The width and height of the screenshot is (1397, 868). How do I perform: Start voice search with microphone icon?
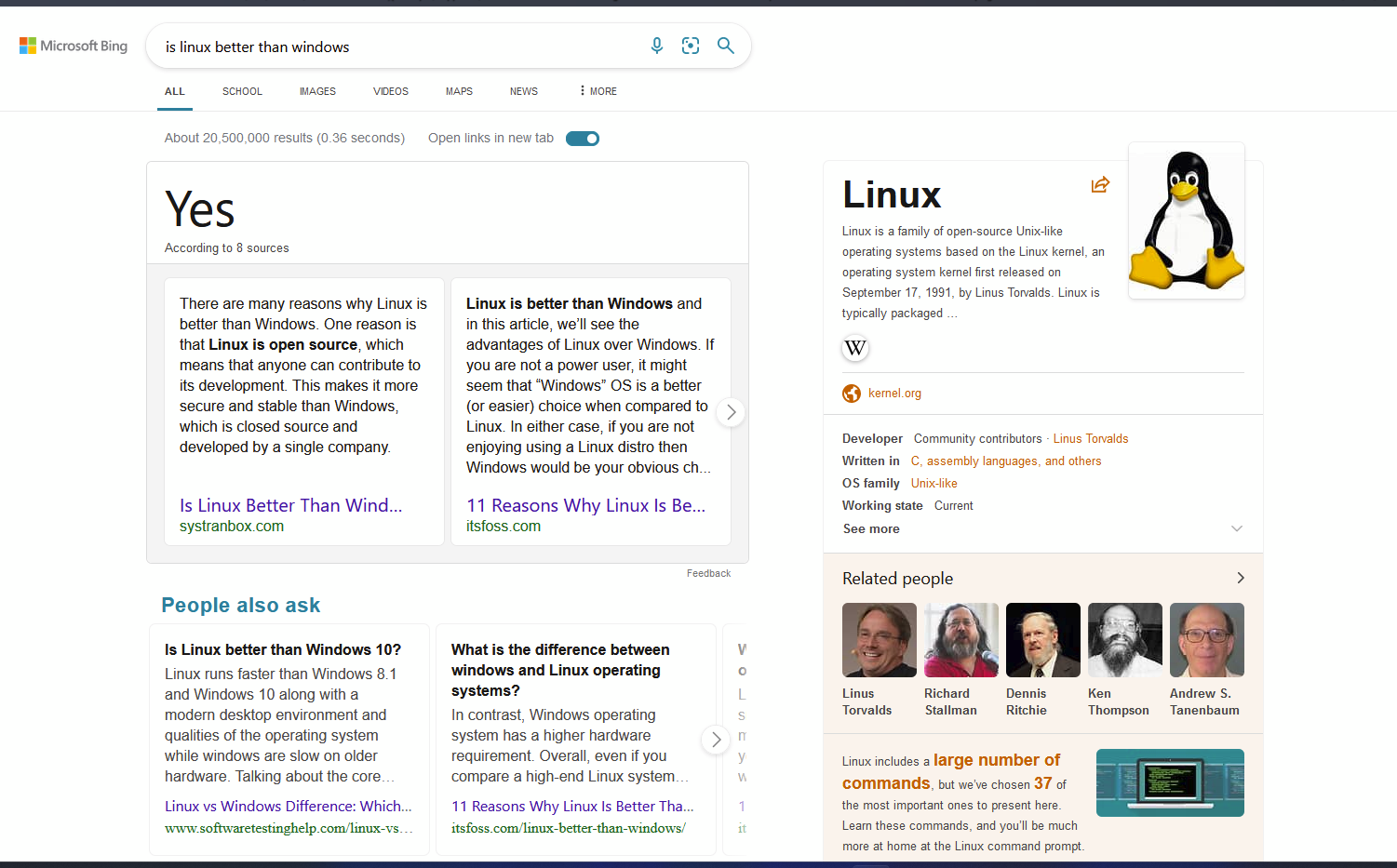tap(657, 46)
